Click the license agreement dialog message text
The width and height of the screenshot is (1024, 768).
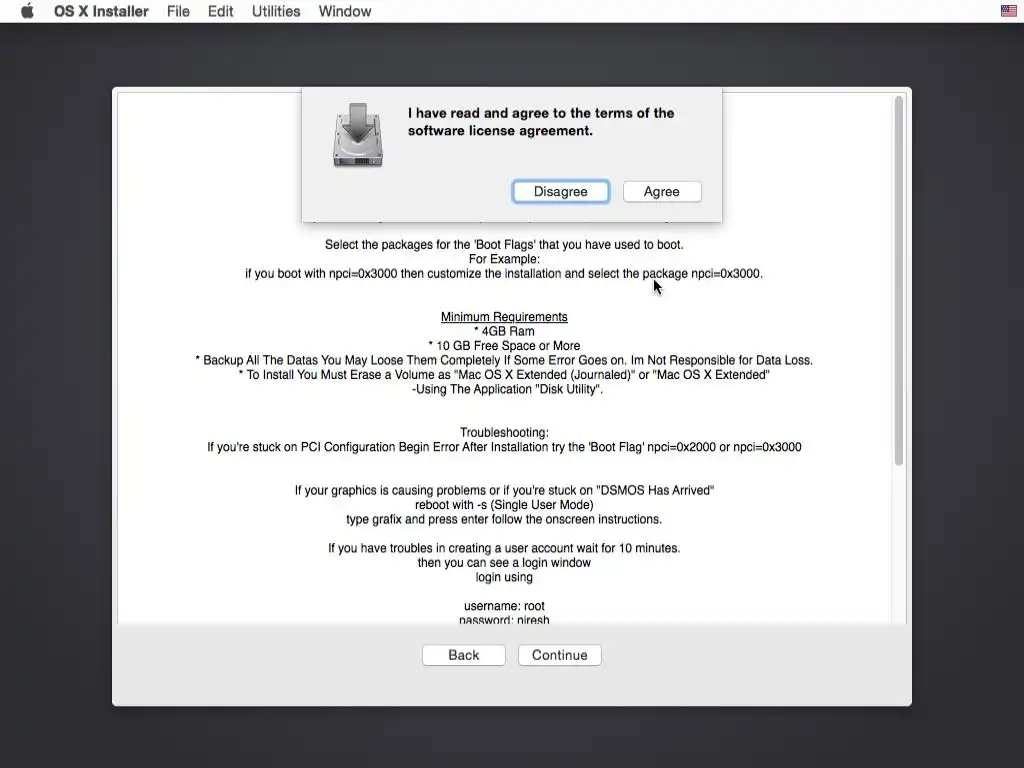541,121
